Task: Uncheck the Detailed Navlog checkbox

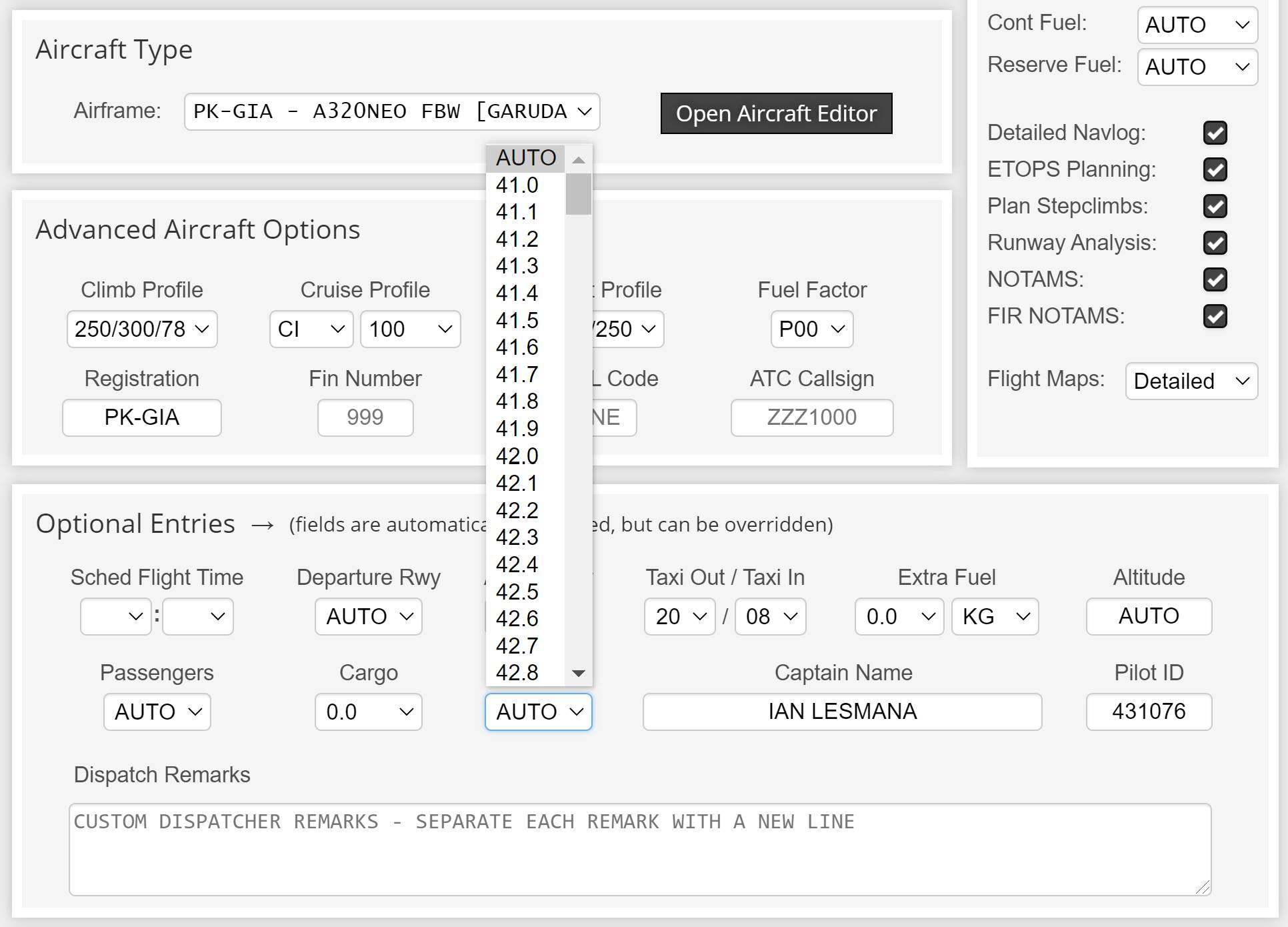Action: click(x=1215, y=133)
